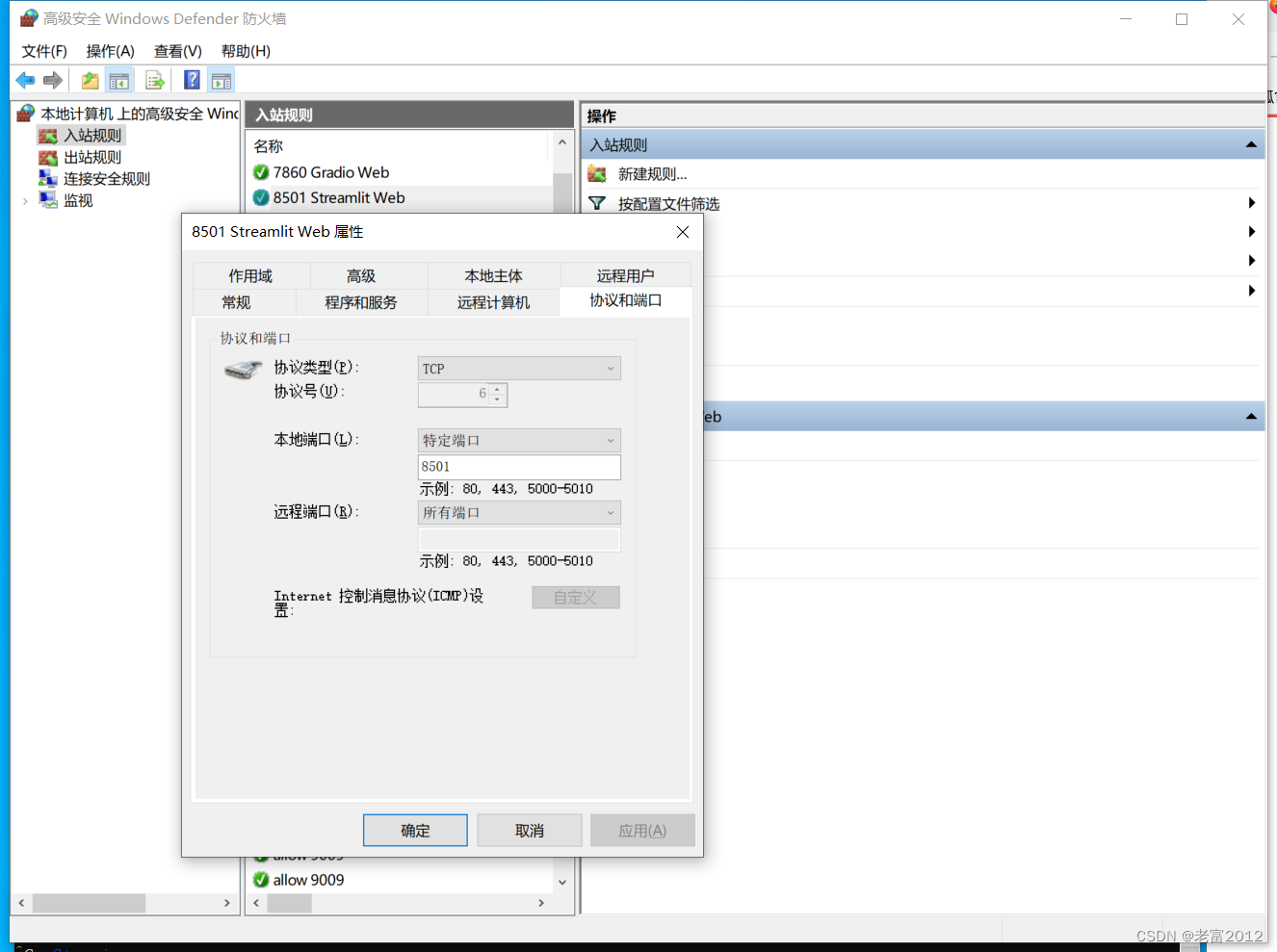Click the protocol number field showing 6
Image resolution: width=1277 pixels, height=952 pixels.
click(x=454, y=395)
